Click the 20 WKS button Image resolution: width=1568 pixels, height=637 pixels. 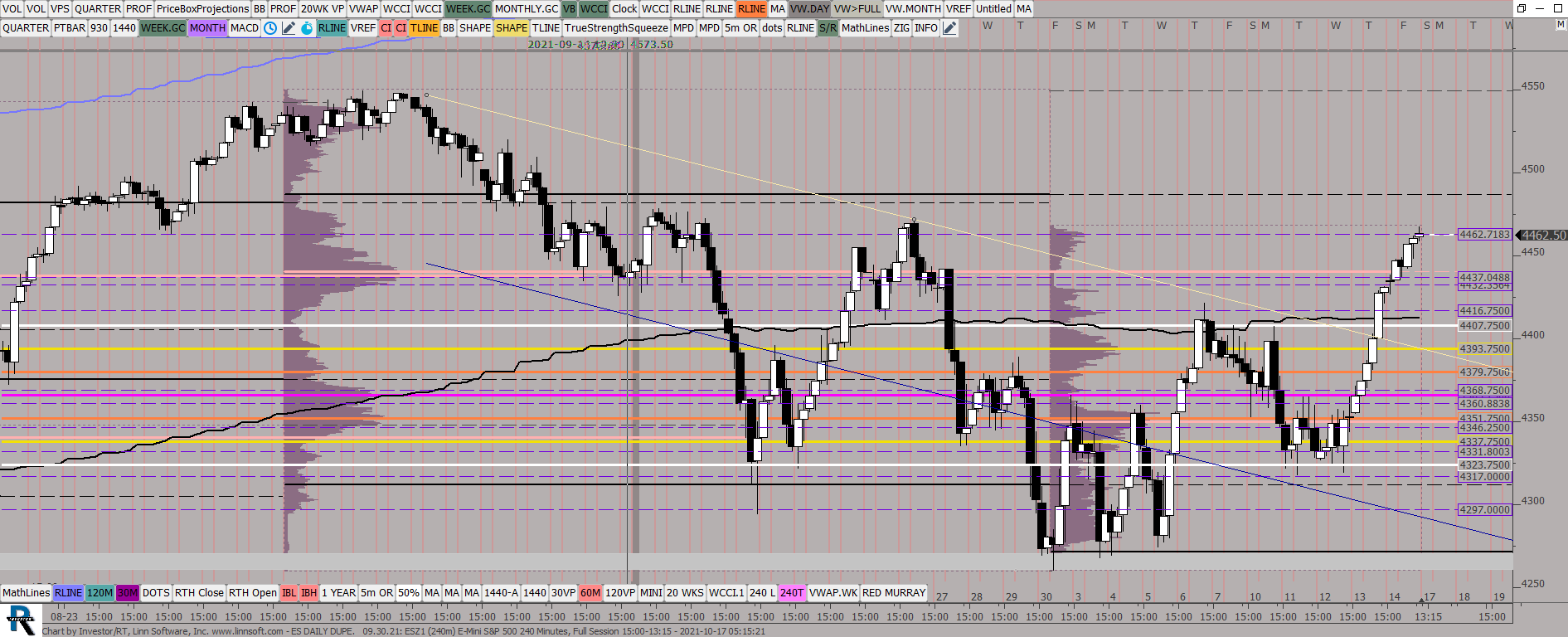pyautogui.click(x=685, y=593)
